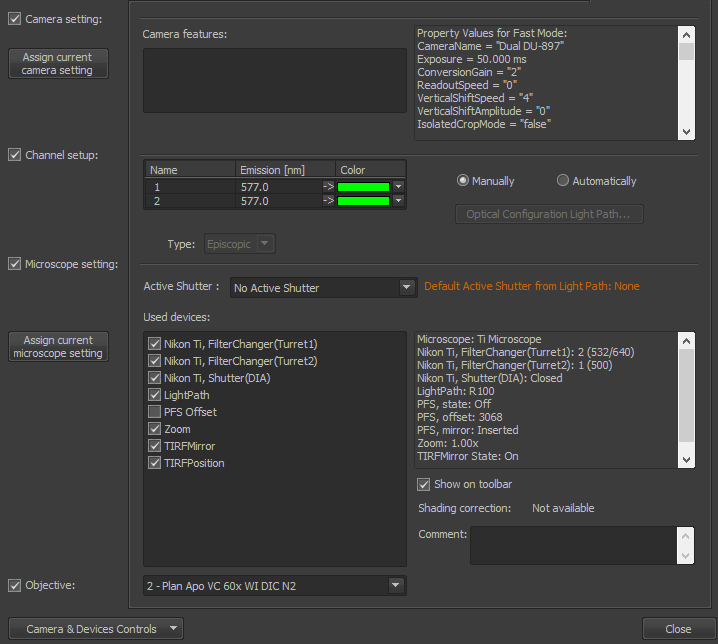This screenshot has width=718, height=644.
Task: Toggle the Microscope setting checkbox
Action: 15,264
